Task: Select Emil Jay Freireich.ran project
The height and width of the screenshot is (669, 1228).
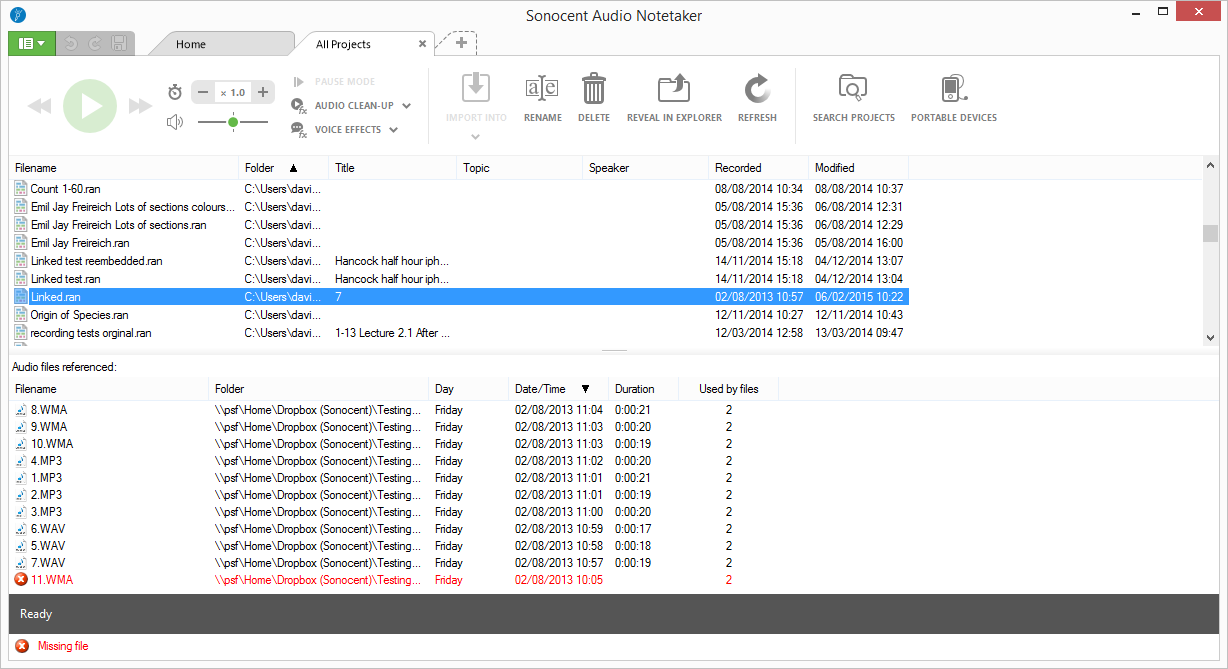Action: tap(459, 243)
